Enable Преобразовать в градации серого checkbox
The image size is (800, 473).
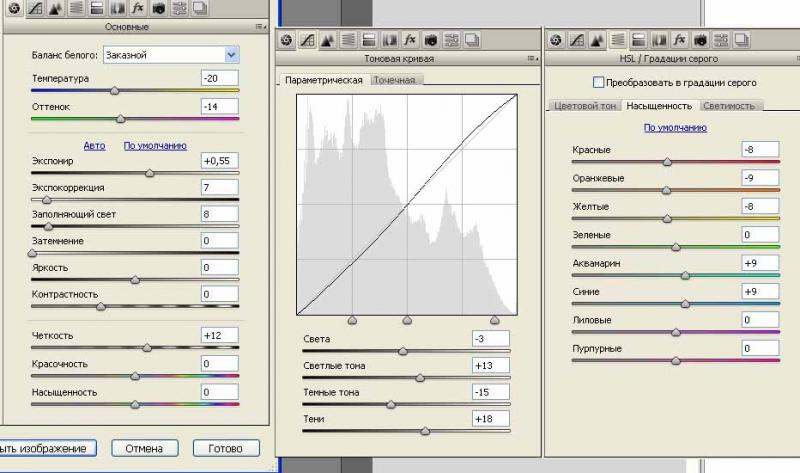[x=598, y=82]
